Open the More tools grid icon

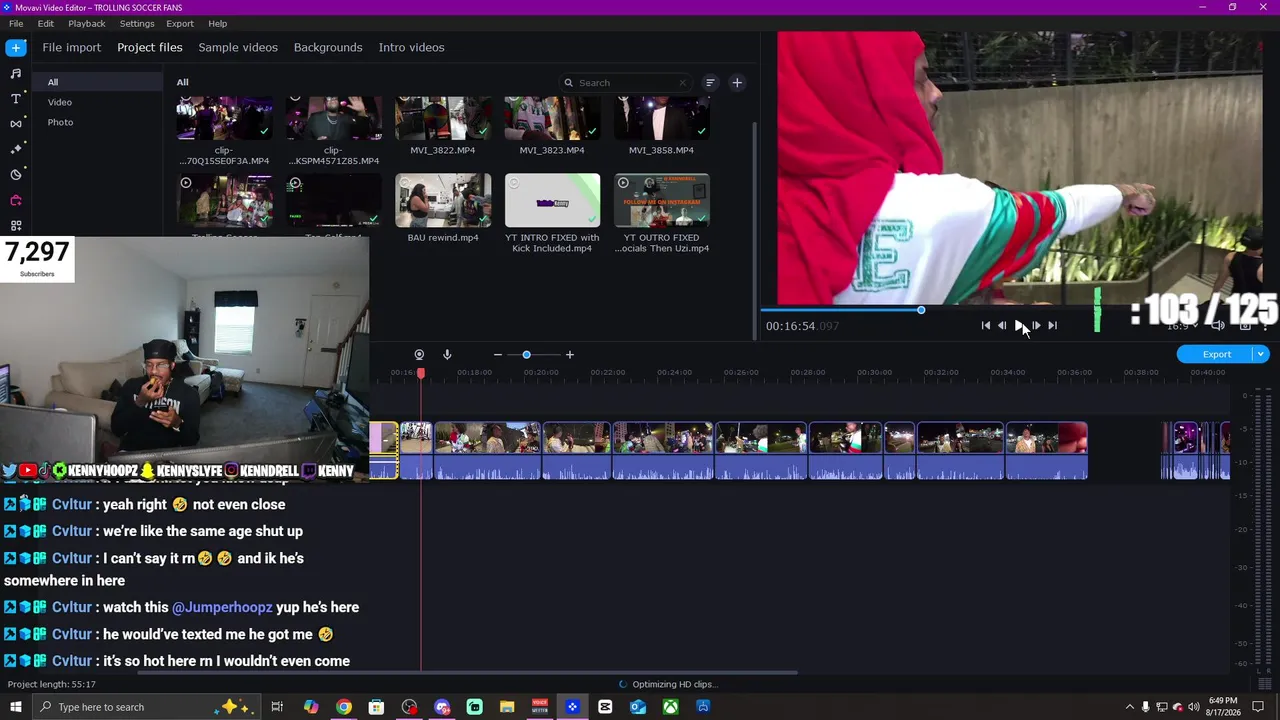pos(16,226)
